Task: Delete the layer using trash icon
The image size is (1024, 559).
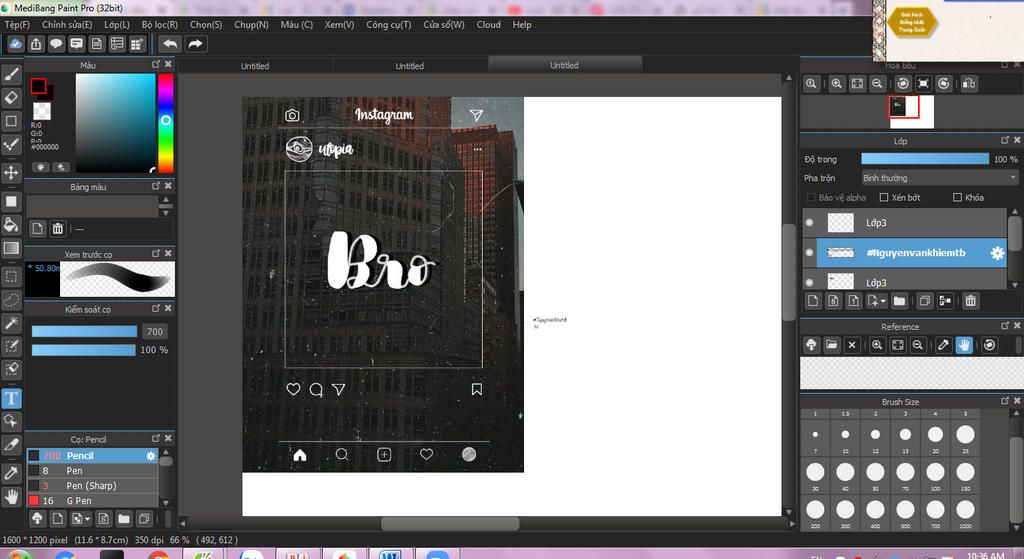Action: 970,301
